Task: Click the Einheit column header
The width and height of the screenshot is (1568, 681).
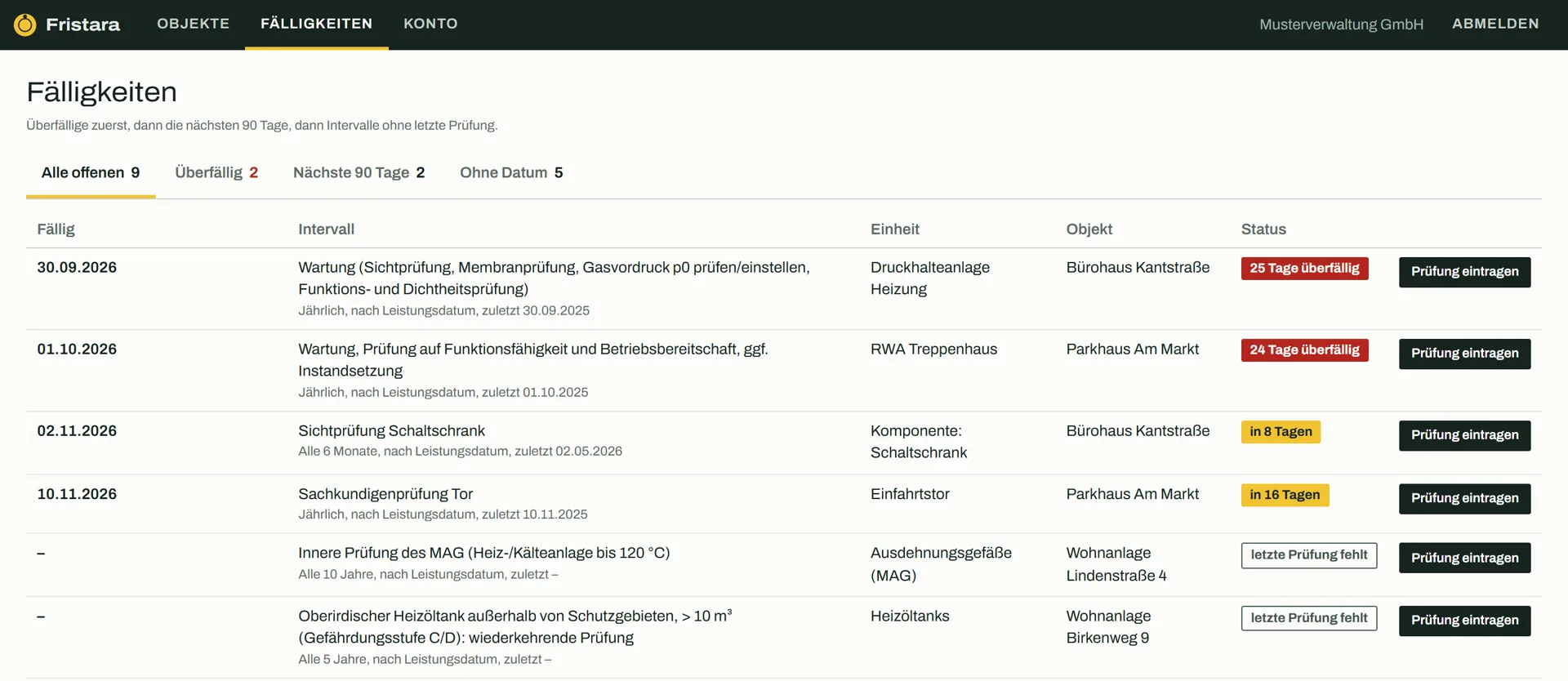Action: click(x=894, y=229)
